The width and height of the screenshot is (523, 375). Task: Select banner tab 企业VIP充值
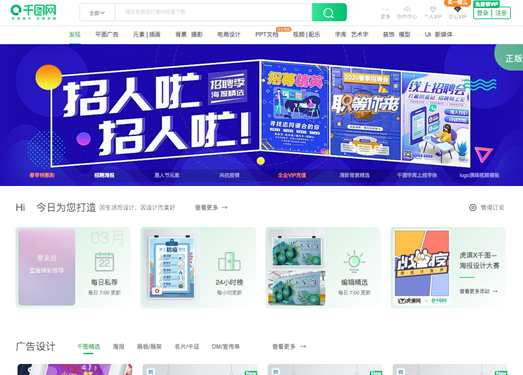click(x=292, y=175)
